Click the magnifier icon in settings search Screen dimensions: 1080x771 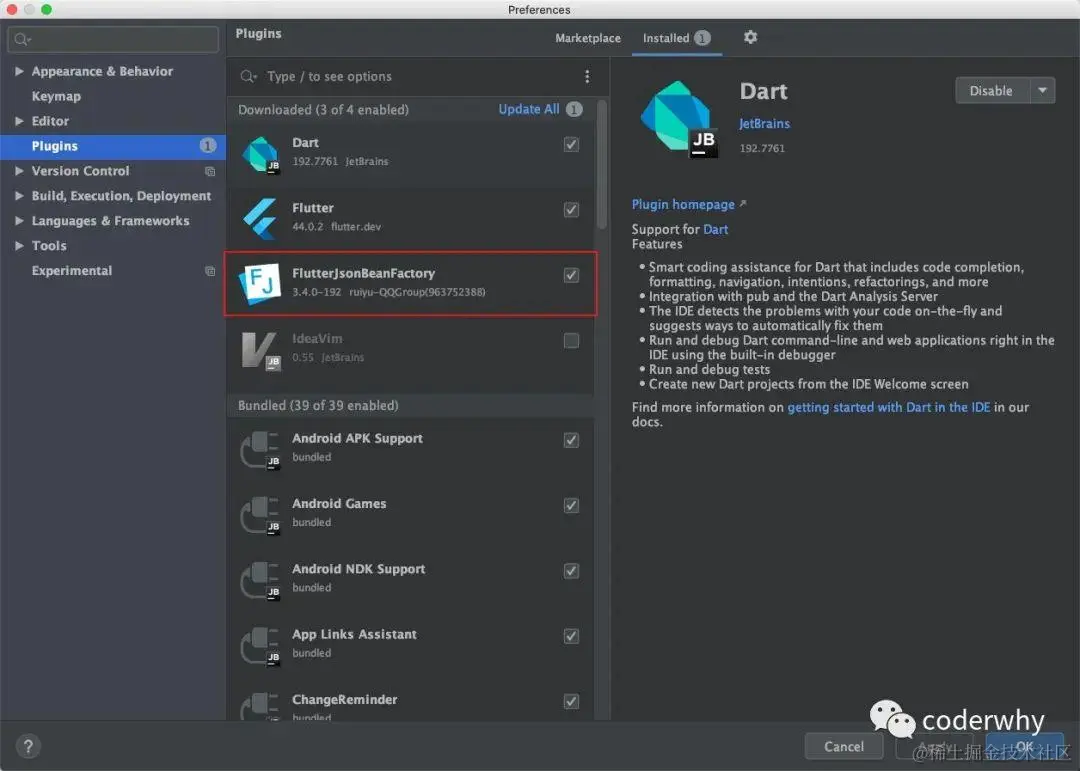point(22,39)
